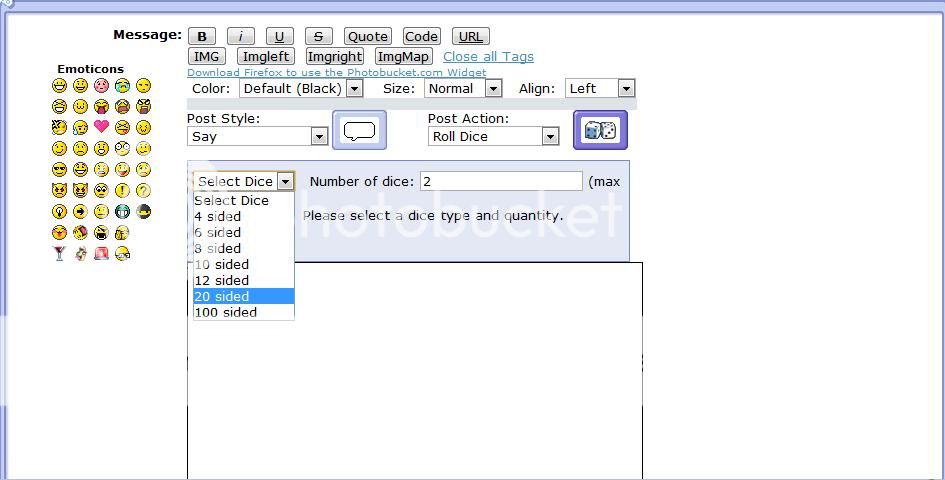Insert the light bulb idea emoticon

59,212
